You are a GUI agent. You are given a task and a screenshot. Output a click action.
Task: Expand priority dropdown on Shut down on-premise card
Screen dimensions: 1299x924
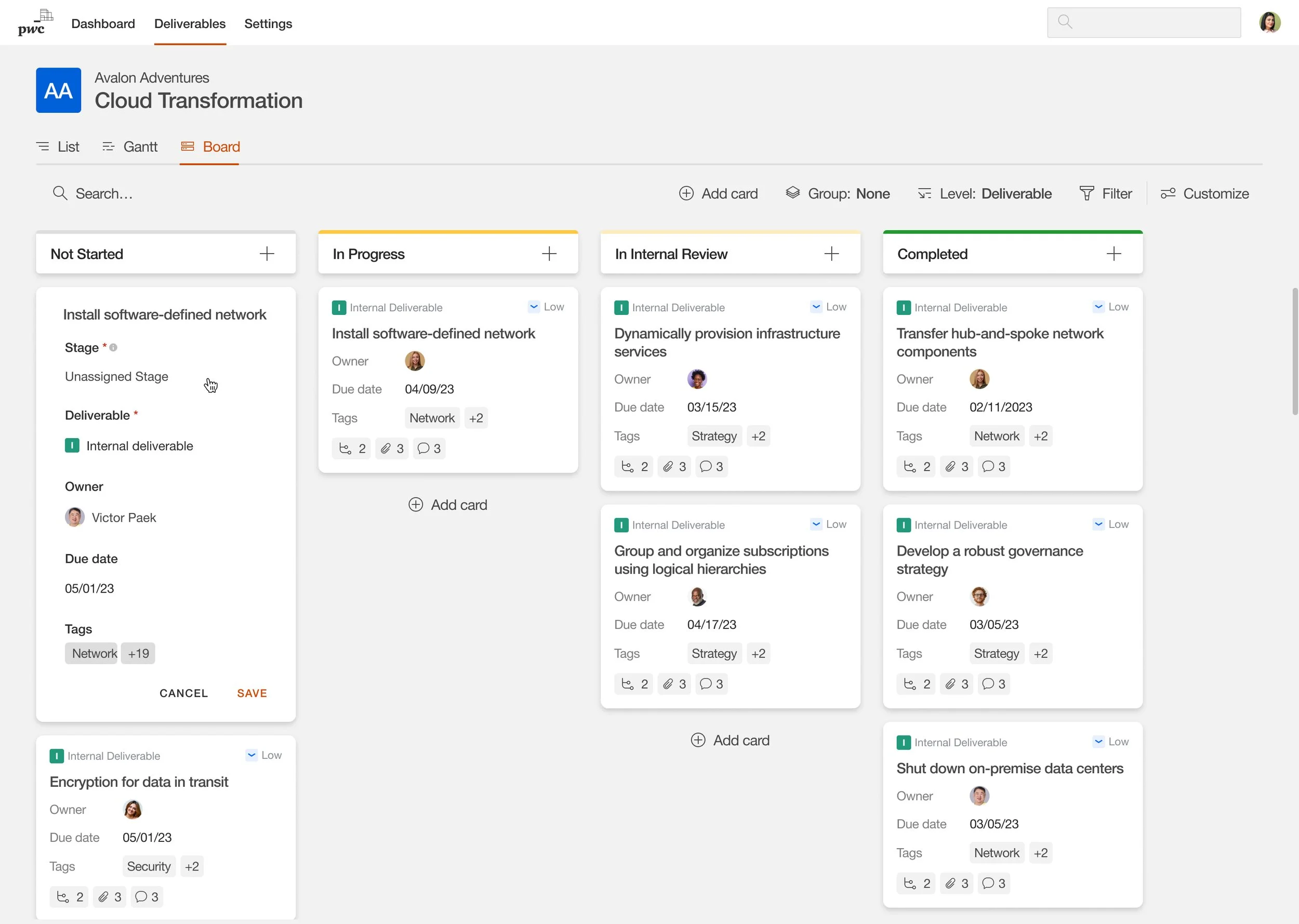1098,742
